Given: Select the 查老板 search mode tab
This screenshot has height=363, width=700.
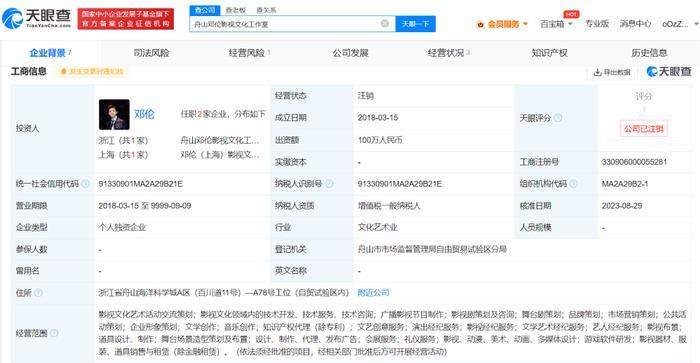Looking at the screenshot, I should coord(235,10).
